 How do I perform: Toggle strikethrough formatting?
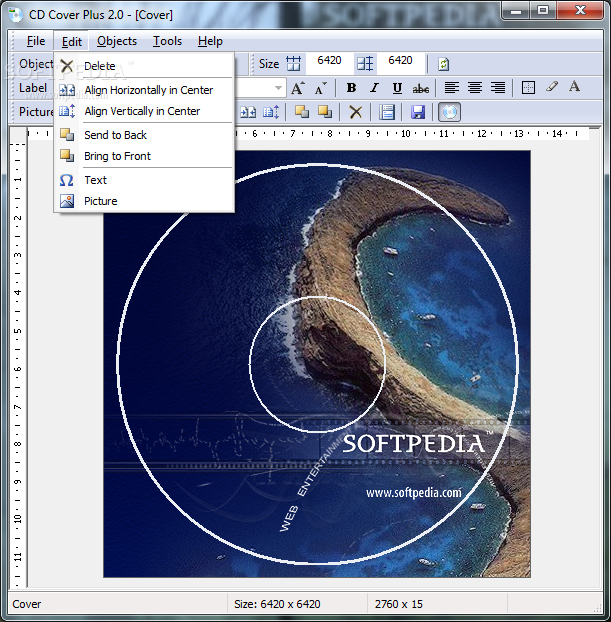(x=421, y=88)
